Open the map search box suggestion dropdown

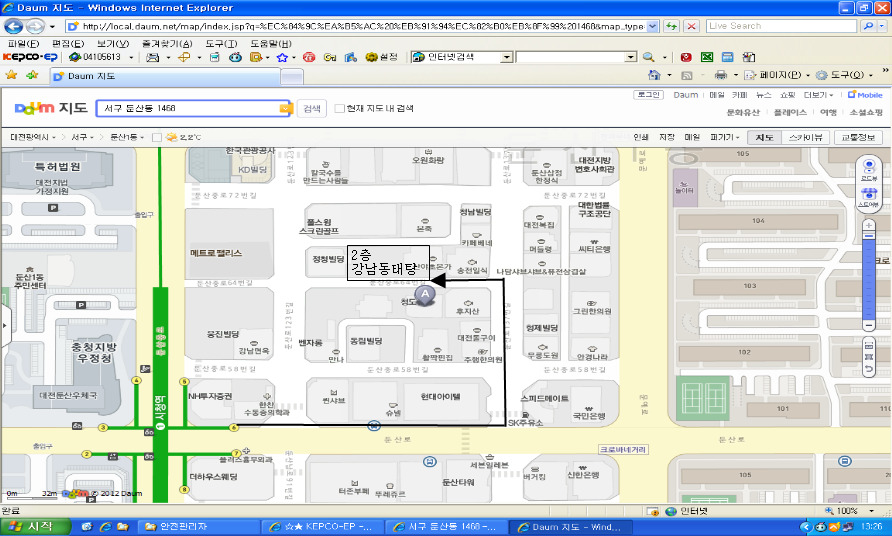click(284, 108)
